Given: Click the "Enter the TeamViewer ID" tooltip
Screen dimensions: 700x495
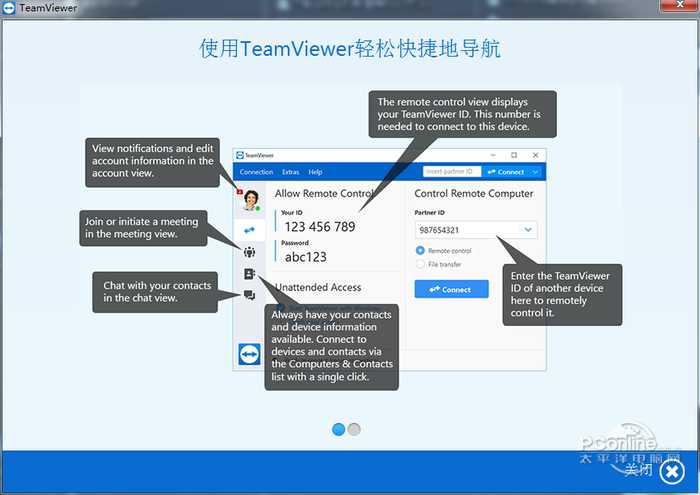Looking at the screenshot, I should tap(562, 295).
